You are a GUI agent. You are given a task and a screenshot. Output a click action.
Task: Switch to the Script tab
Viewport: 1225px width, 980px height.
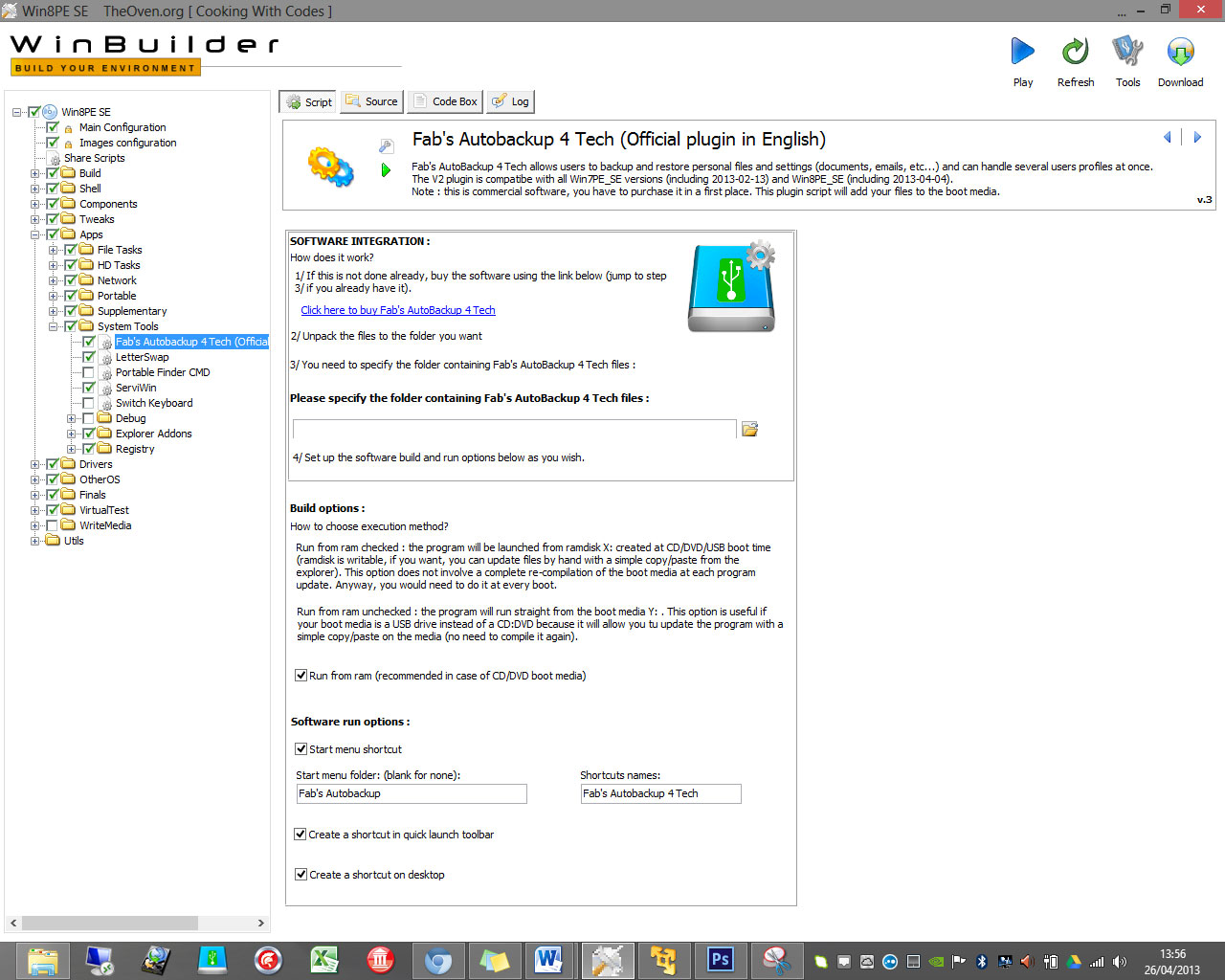click(308, 101)
